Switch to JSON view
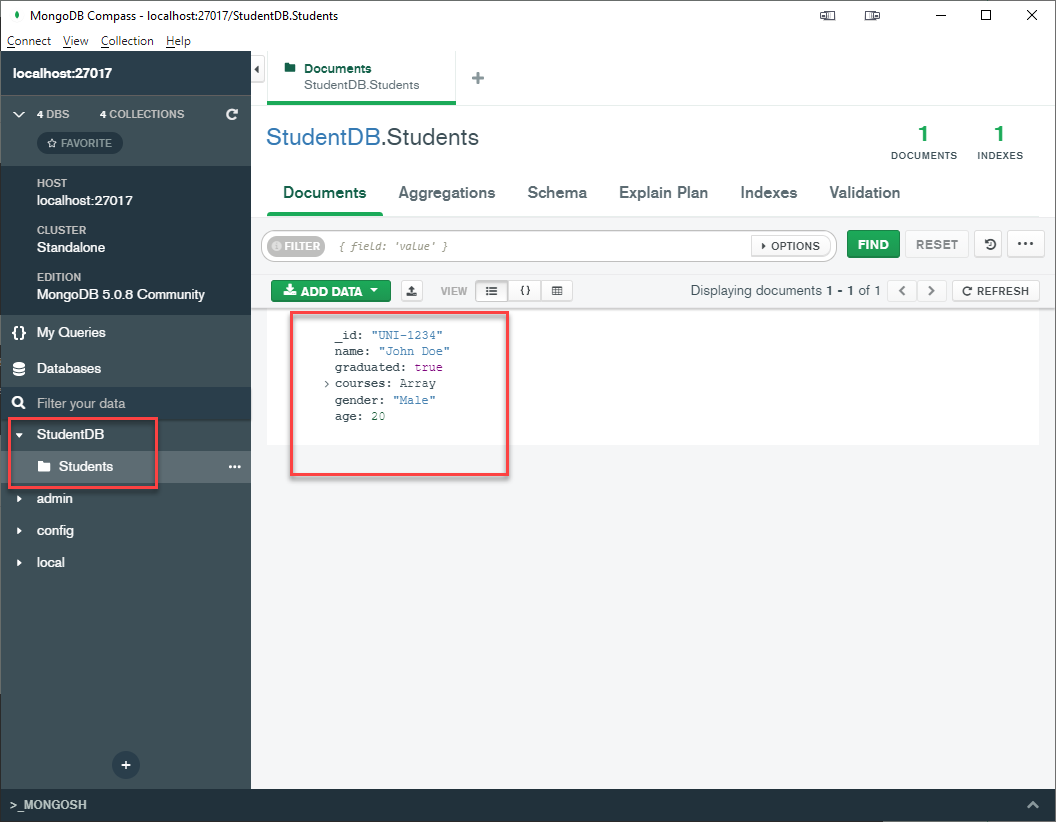 click(525, 291)
